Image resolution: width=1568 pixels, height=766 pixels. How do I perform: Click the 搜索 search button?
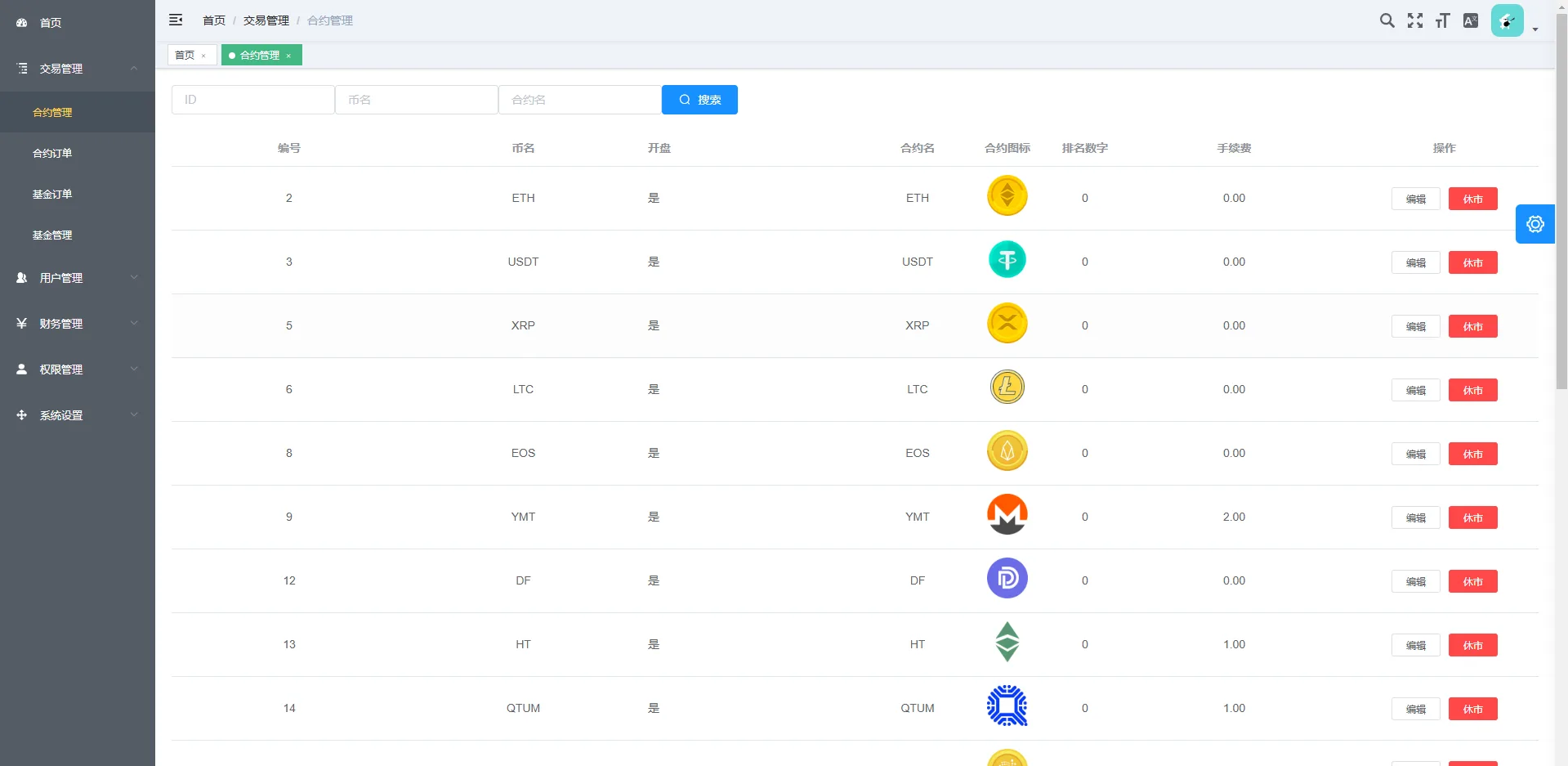click(699, 99)
